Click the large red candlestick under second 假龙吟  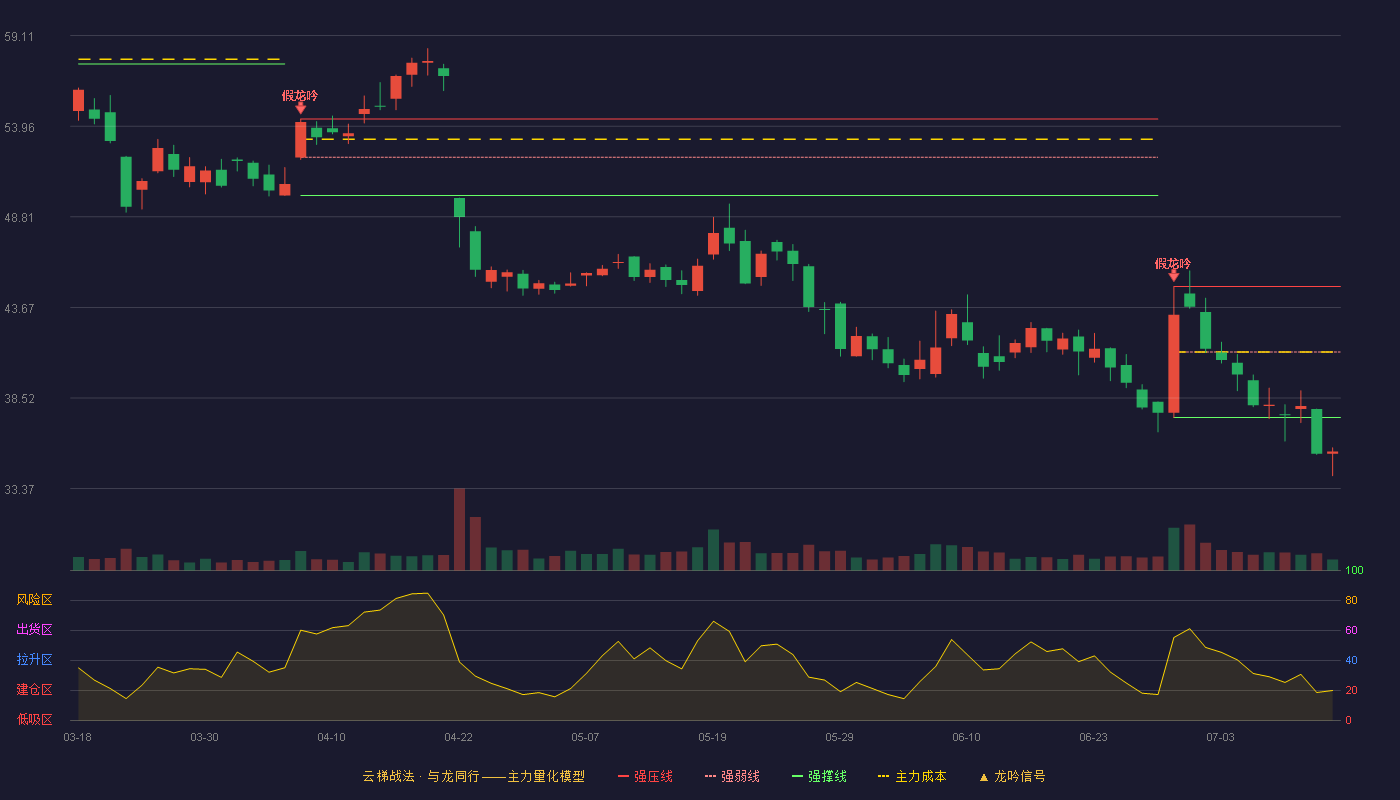click(x=1173, y=363)
